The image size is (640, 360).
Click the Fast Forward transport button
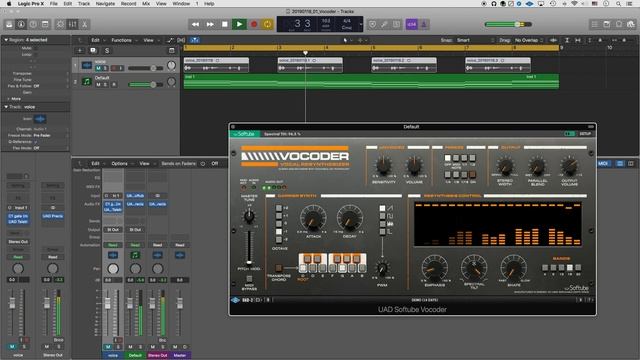[x=210, y=24]
